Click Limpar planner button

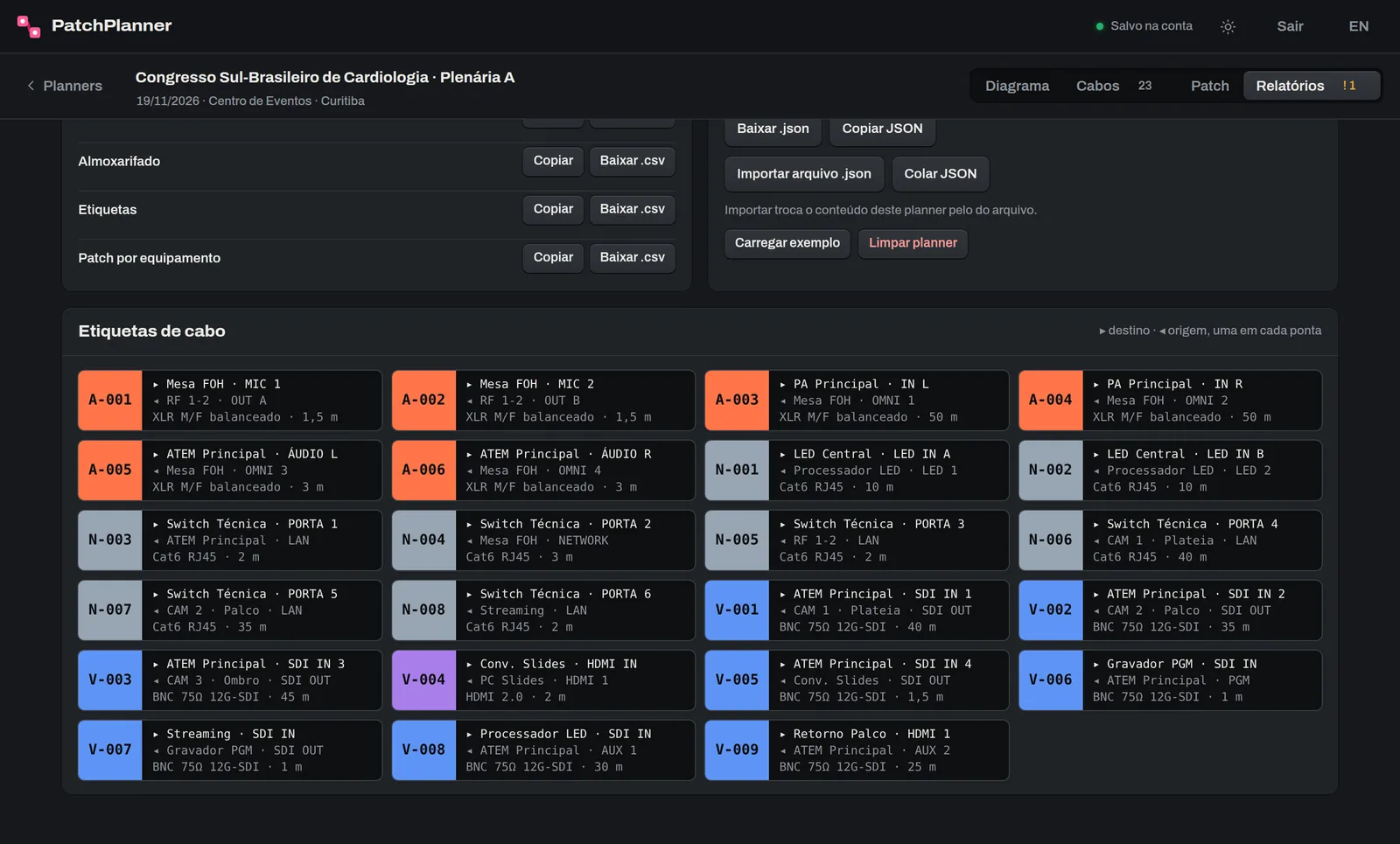(913, 243)
